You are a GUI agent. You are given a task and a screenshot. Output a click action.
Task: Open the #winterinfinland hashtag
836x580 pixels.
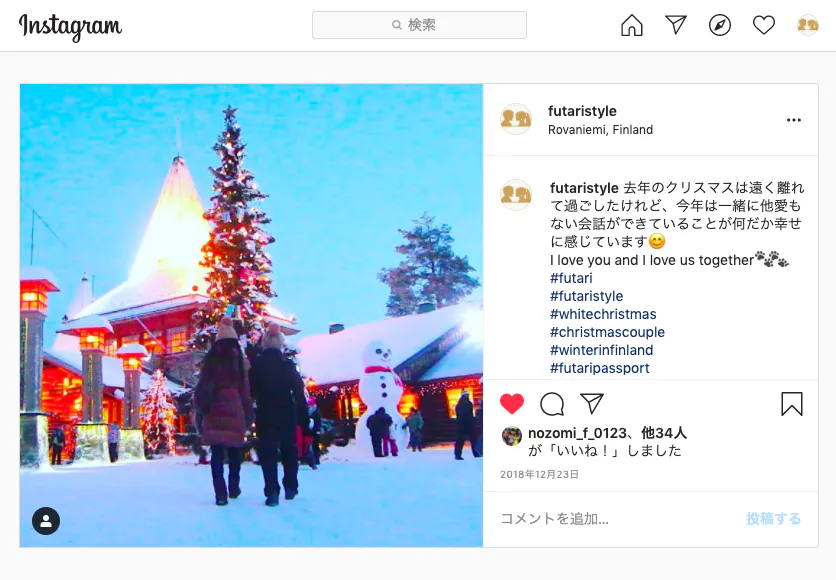(x=601, y=350)
